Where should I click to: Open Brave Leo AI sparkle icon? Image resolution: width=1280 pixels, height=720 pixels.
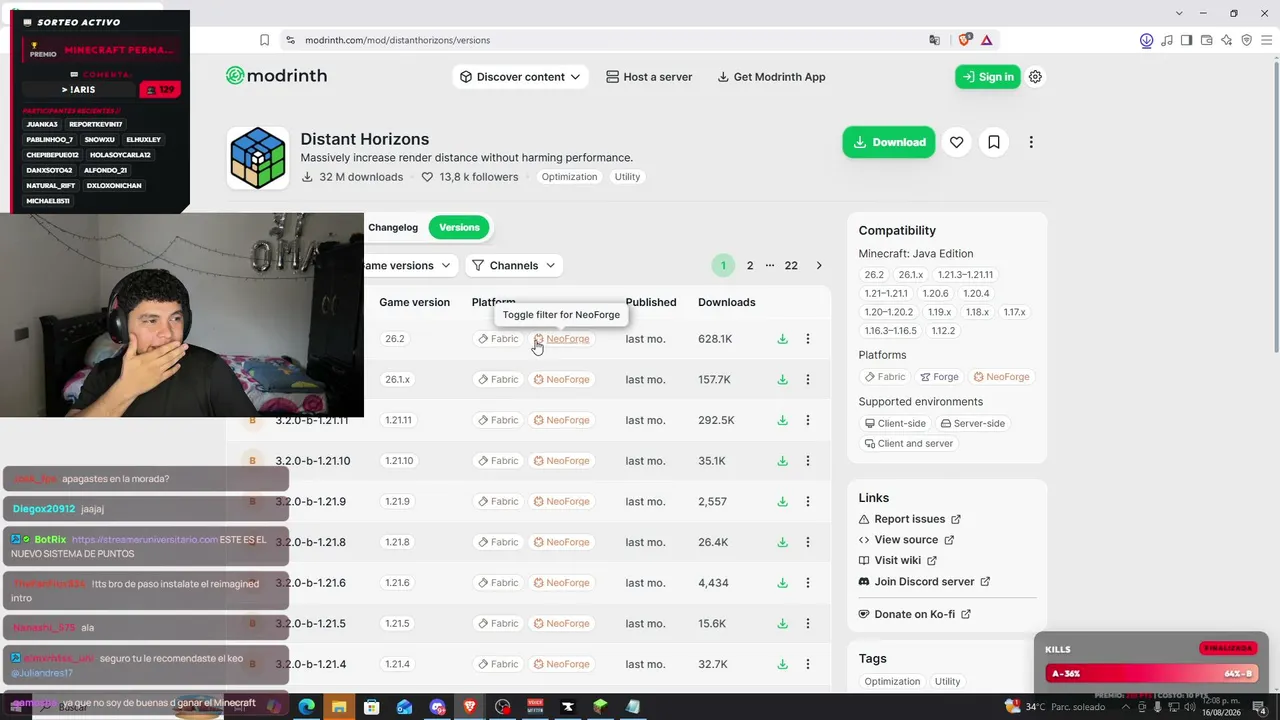pos(1226,40)
